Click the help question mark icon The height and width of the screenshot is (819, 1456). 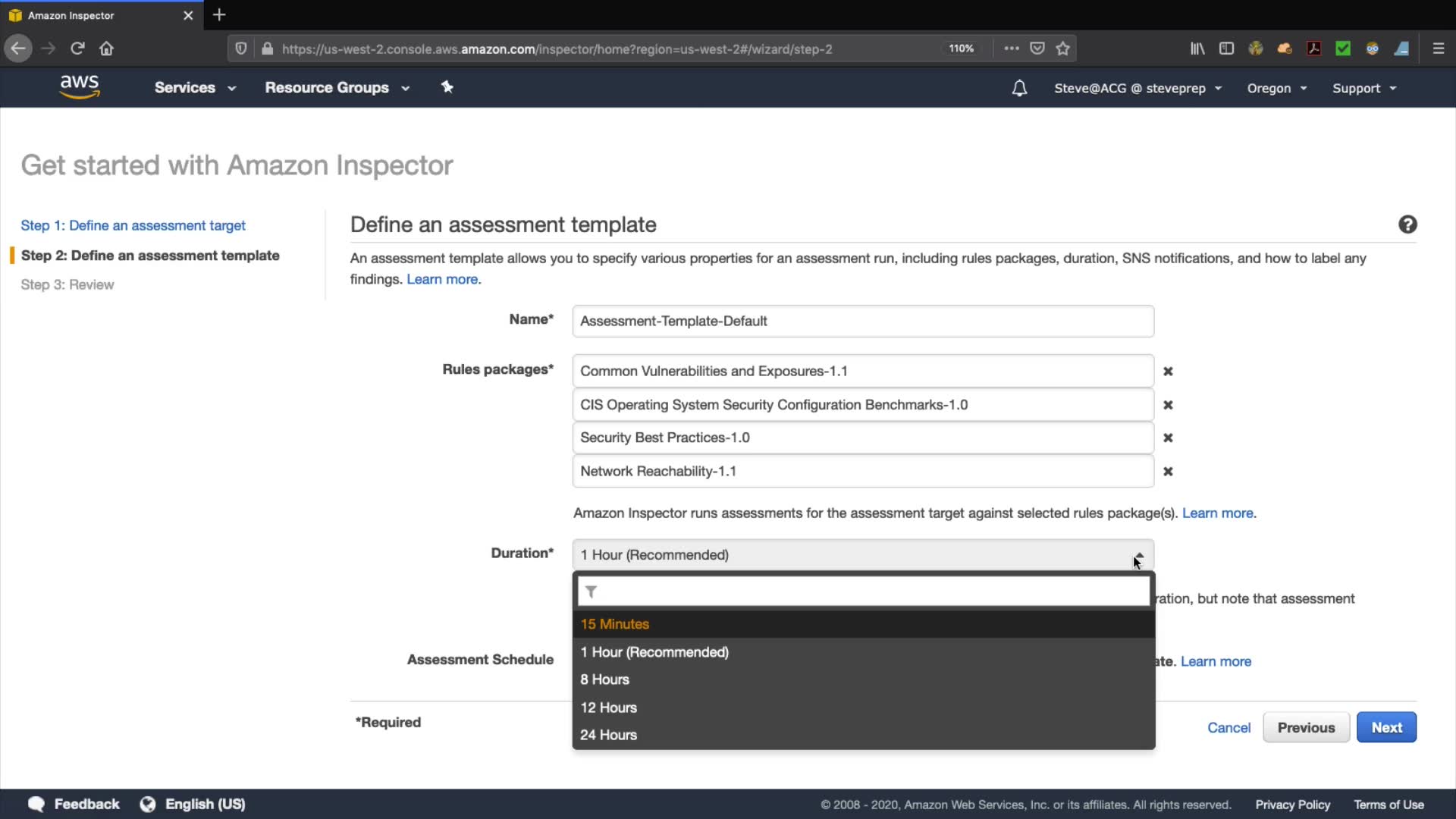(1407, 224)
